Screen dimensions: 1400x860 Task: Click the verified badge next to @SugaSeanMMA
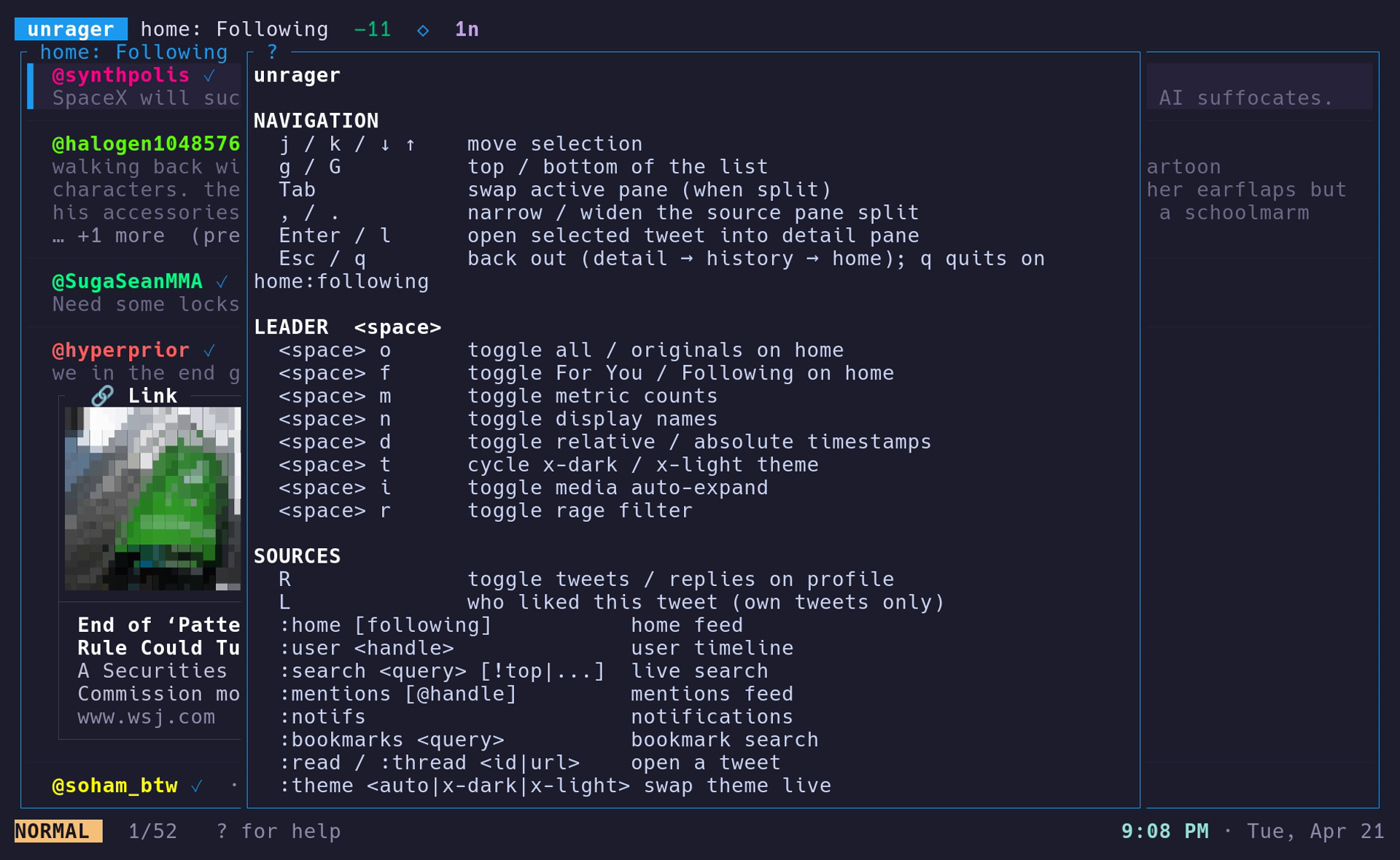point(222,281)
